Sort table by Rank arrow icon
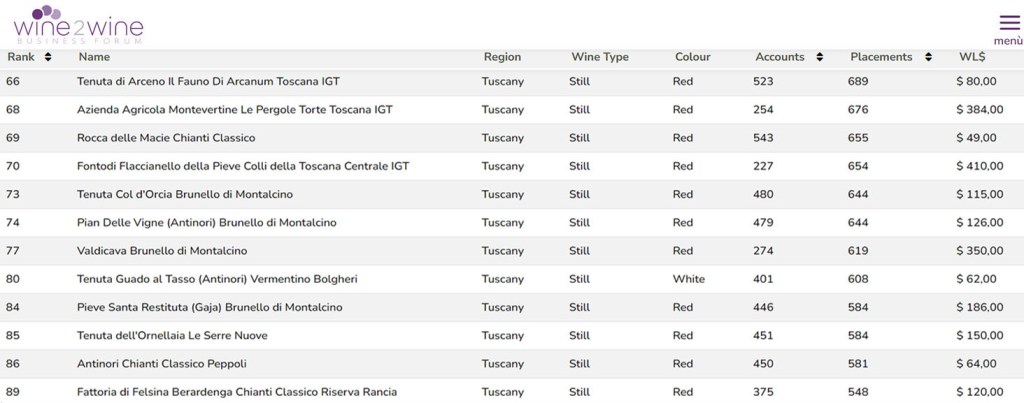Image resolution: width=1024 pixels, height=403 pixels. [48, 58]
